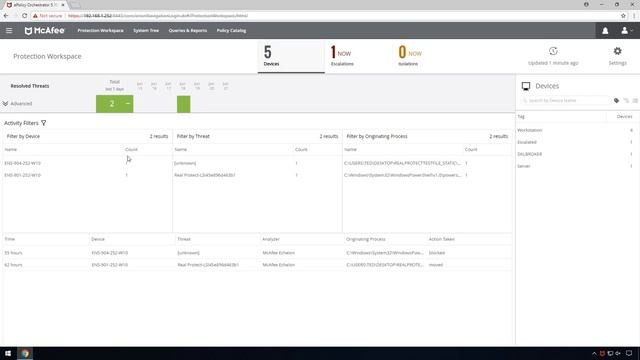Select the 55 hours event row
Viewport: 640px width, 360px height.
257,253
